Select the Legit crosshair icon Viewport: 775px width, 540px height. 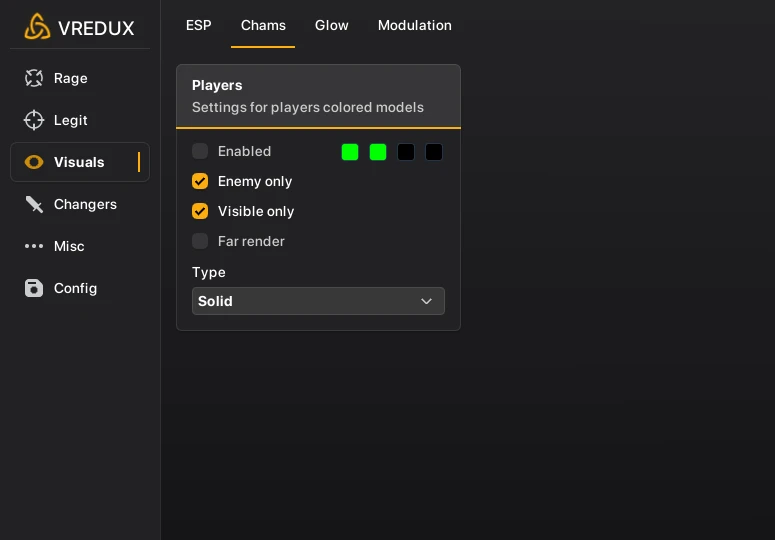pyautogui.click(x=34, y=120)
